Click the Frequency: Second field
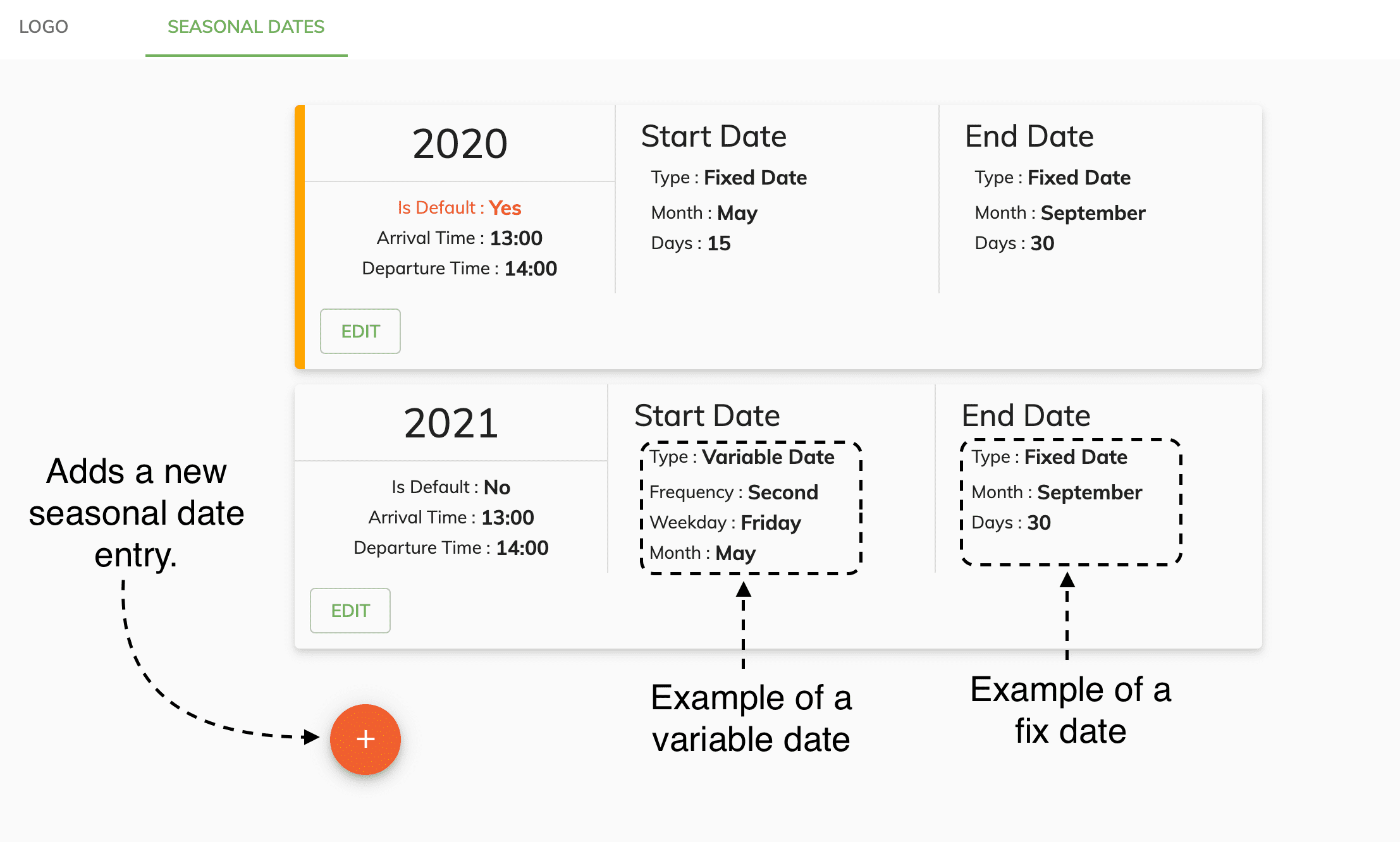Screen dimensions: 1400x842 click(x=734, y=492)
